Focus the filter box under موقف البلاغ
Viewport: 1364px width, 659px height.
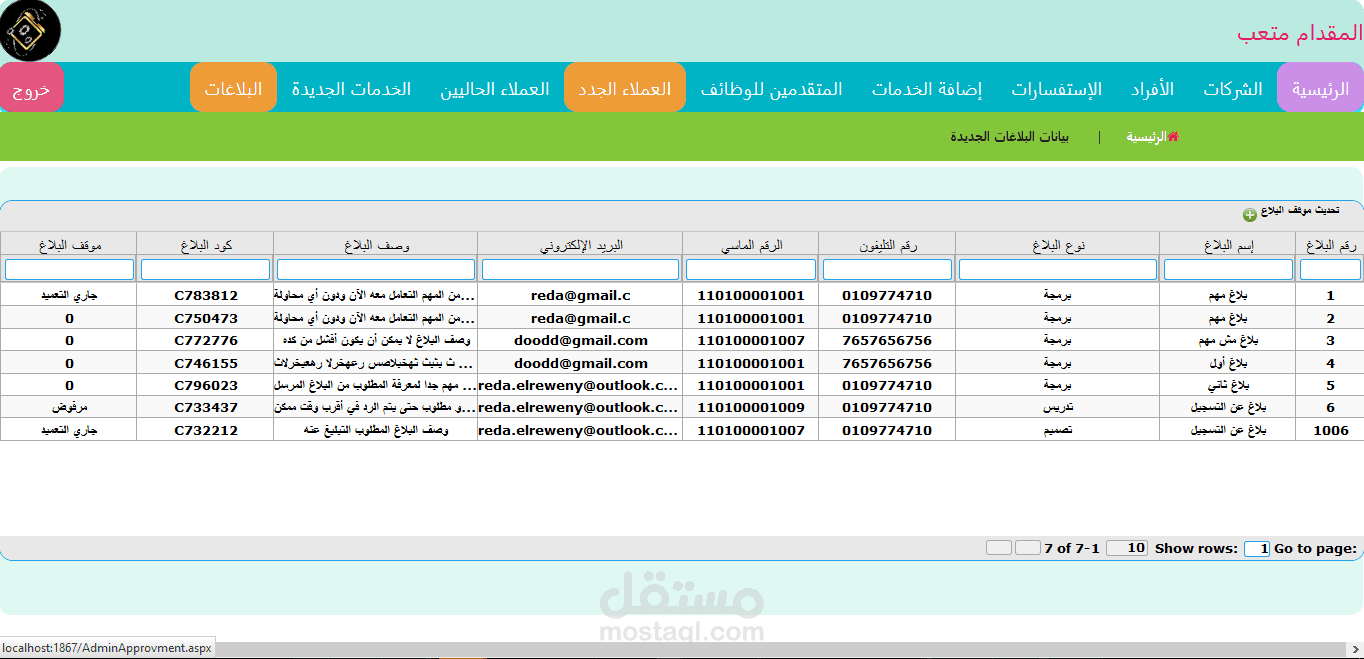coord(69,270)
